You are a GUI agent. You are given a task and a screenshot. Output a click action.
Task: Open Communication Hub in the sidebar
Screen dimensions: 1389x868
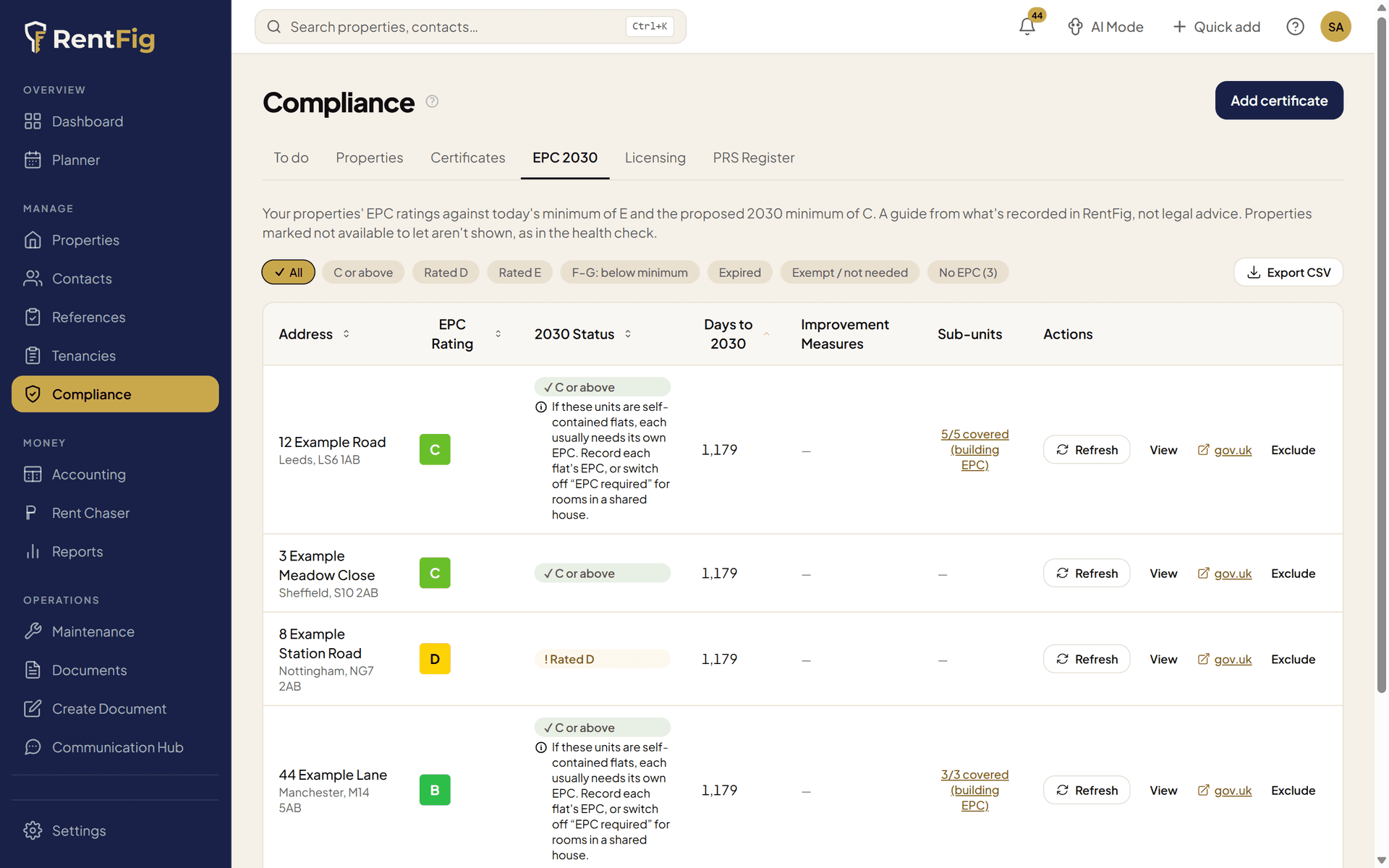115,747
